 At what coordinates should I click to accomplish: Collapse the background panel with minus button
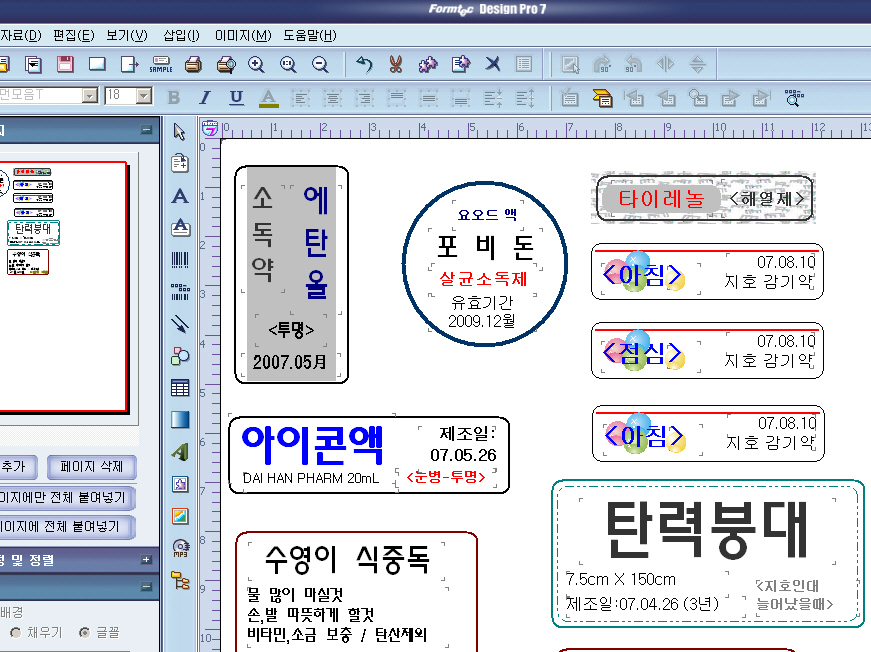click(x=146, y=586)
